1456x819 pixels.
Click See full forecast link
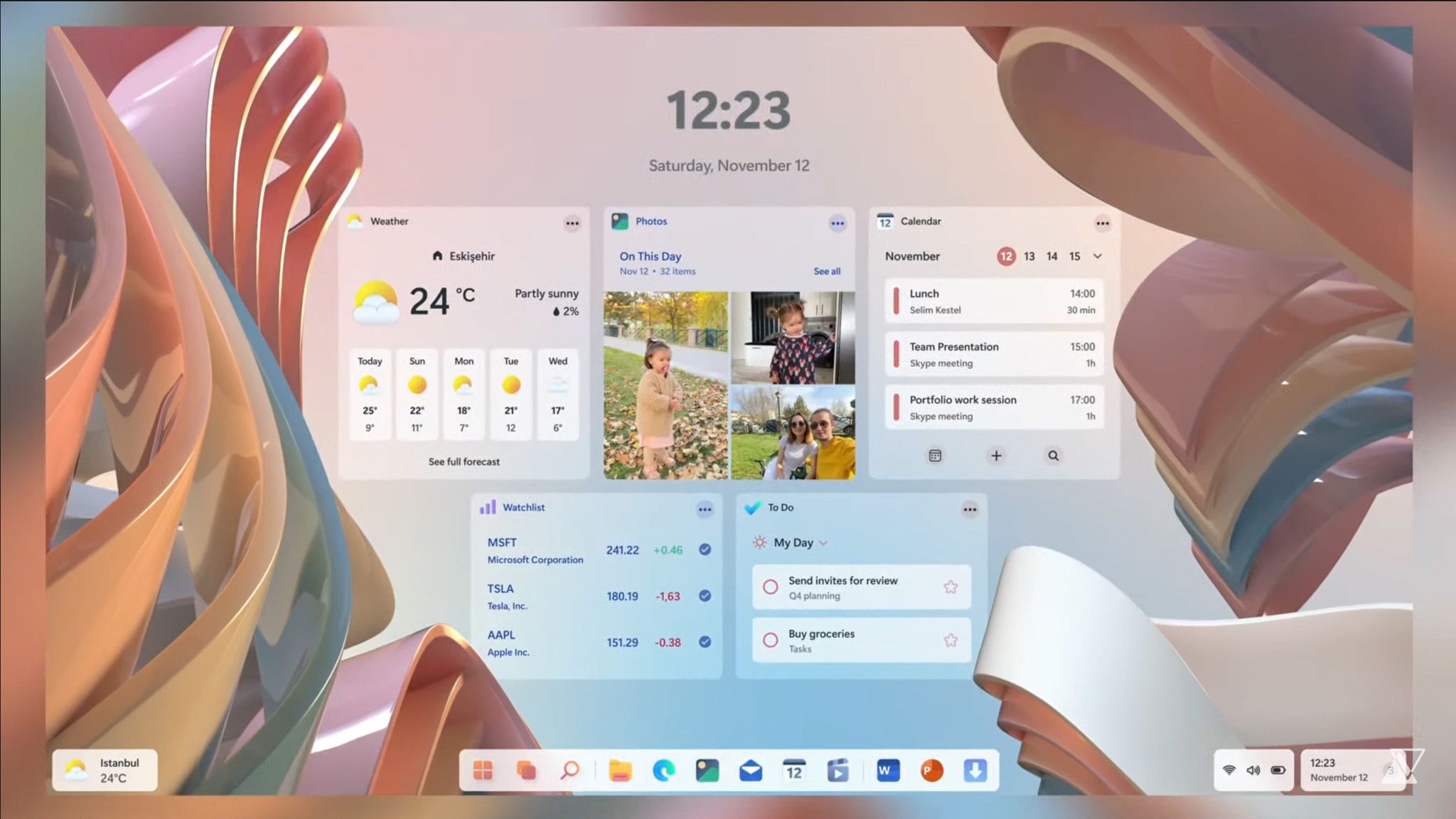(464, 461)
